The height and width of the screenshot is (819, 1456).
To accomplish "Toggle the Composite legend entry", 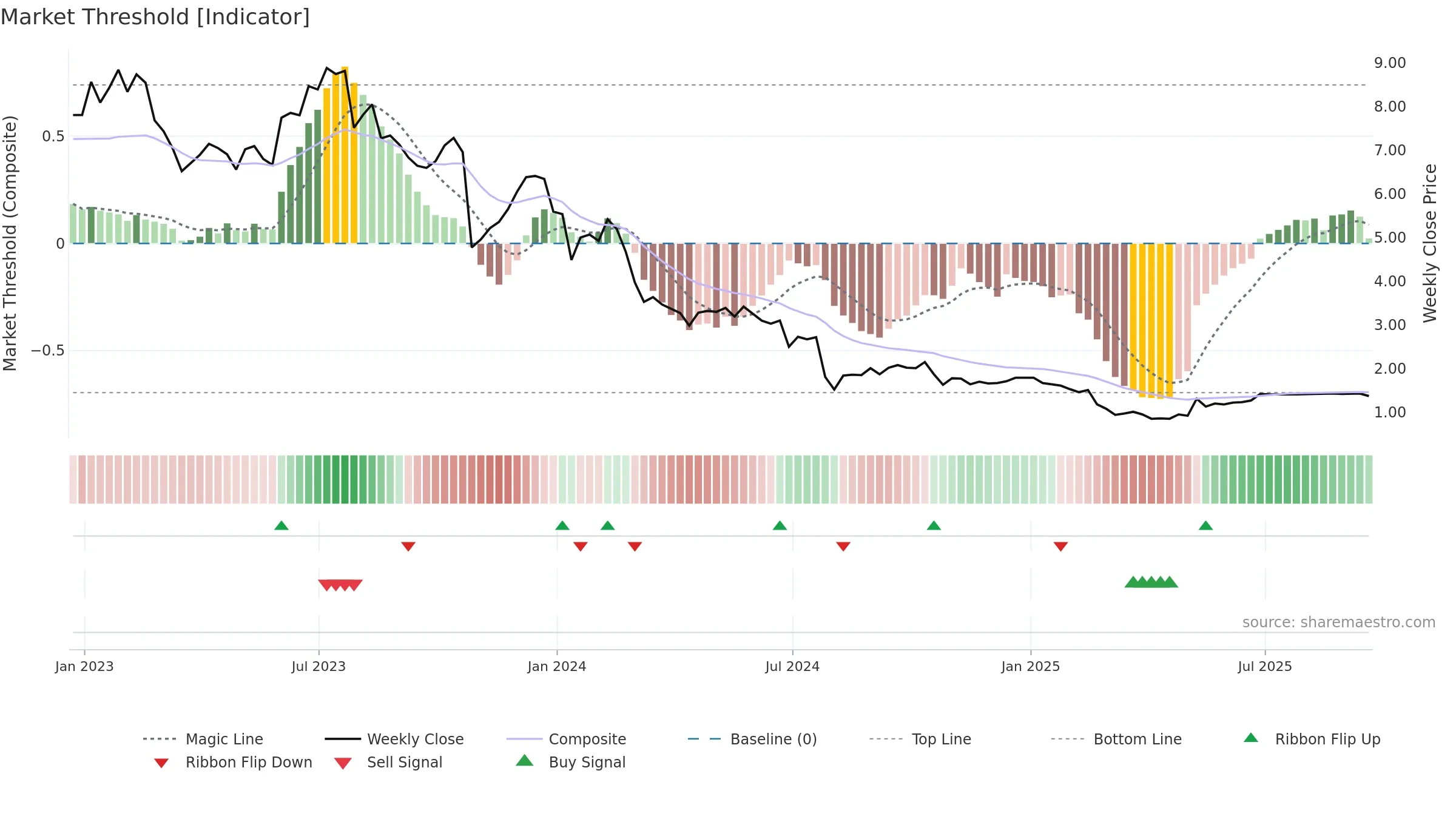I will [567, 739].
